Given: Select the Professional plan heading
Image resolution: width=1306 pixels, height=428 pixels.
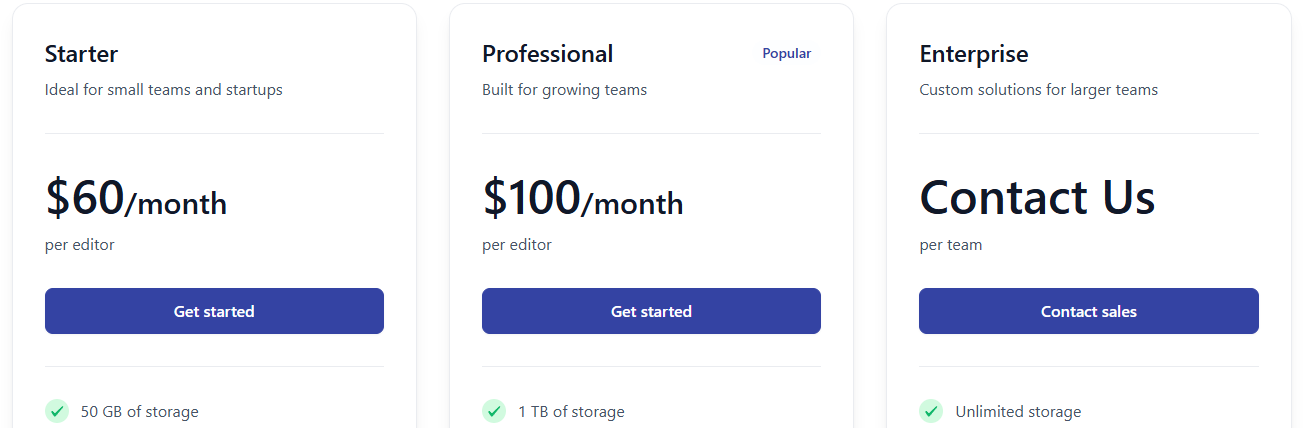Looking at the screenshot, I should click(547, 54).
